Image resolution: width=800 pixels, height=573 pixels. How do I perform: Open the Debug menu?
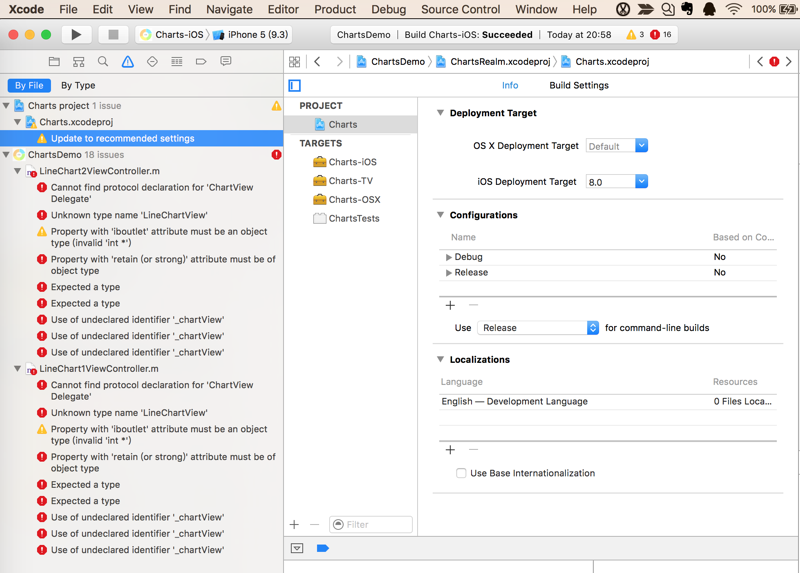point(388,9)
